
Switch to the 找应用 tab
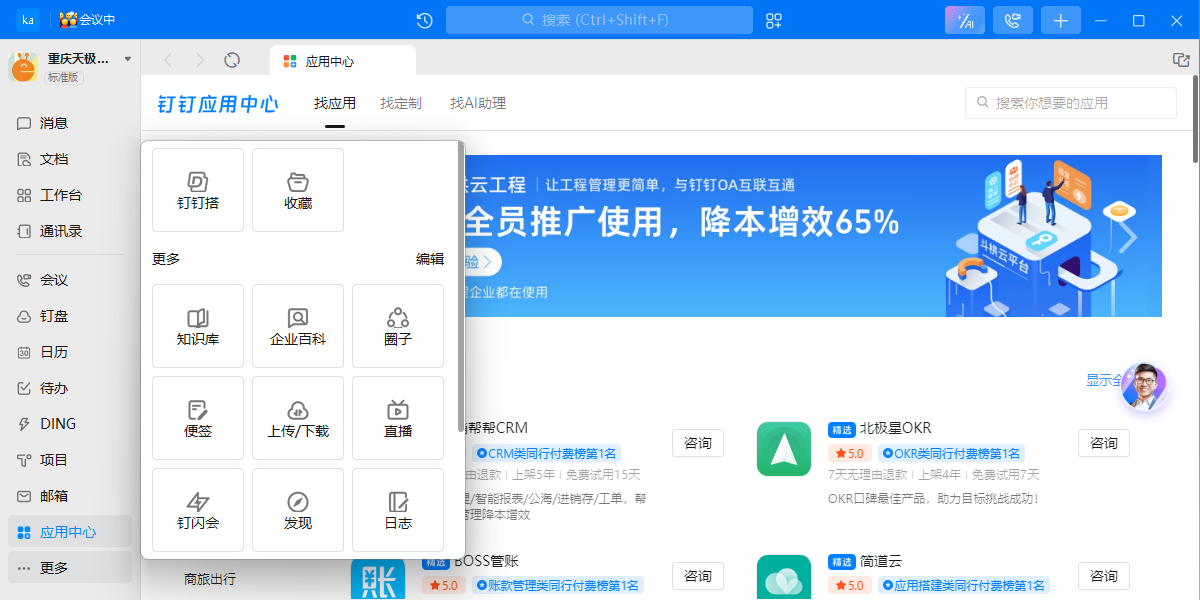click(335, 103)
